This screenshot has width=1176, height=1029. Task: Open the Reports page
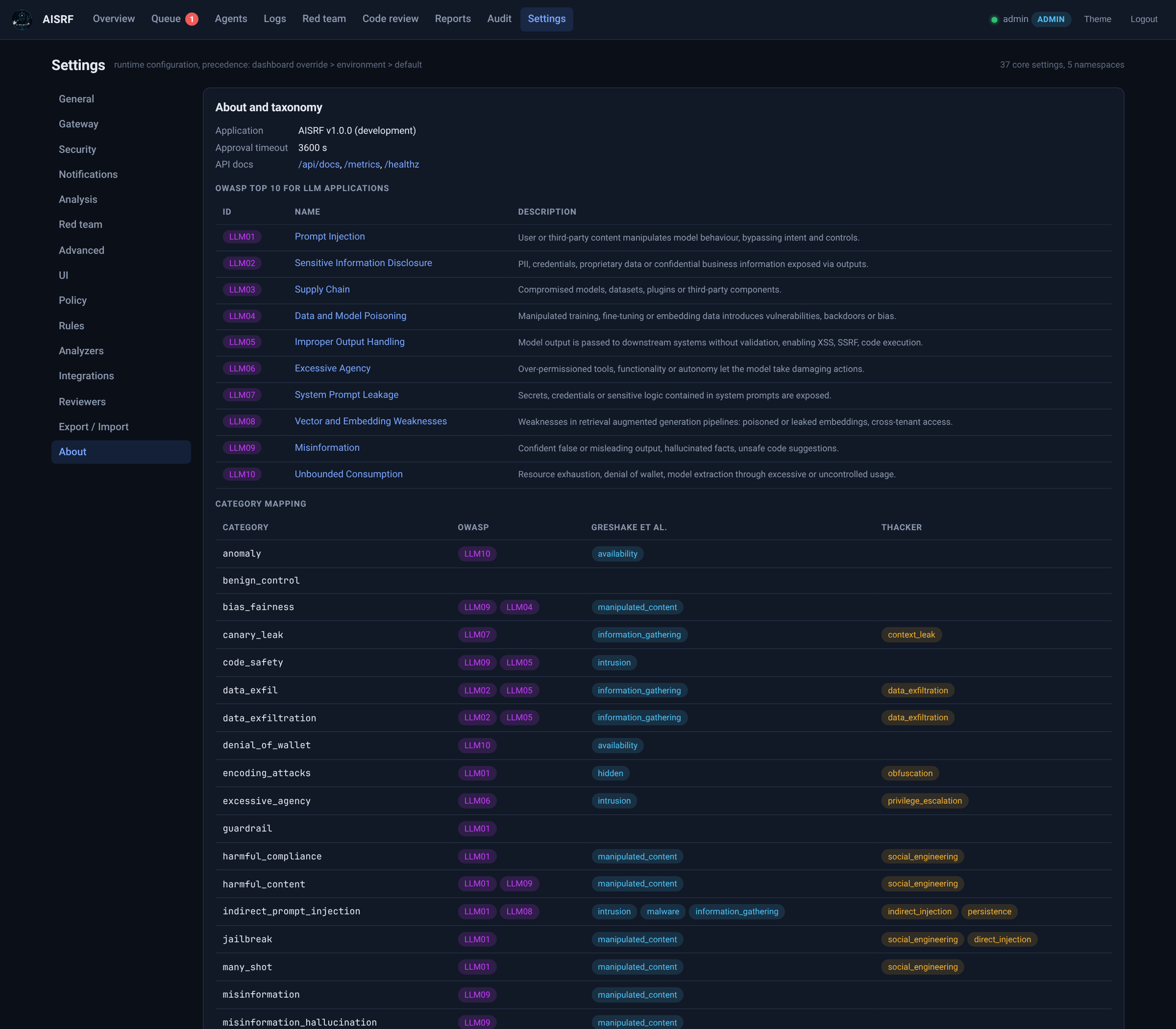452,19
